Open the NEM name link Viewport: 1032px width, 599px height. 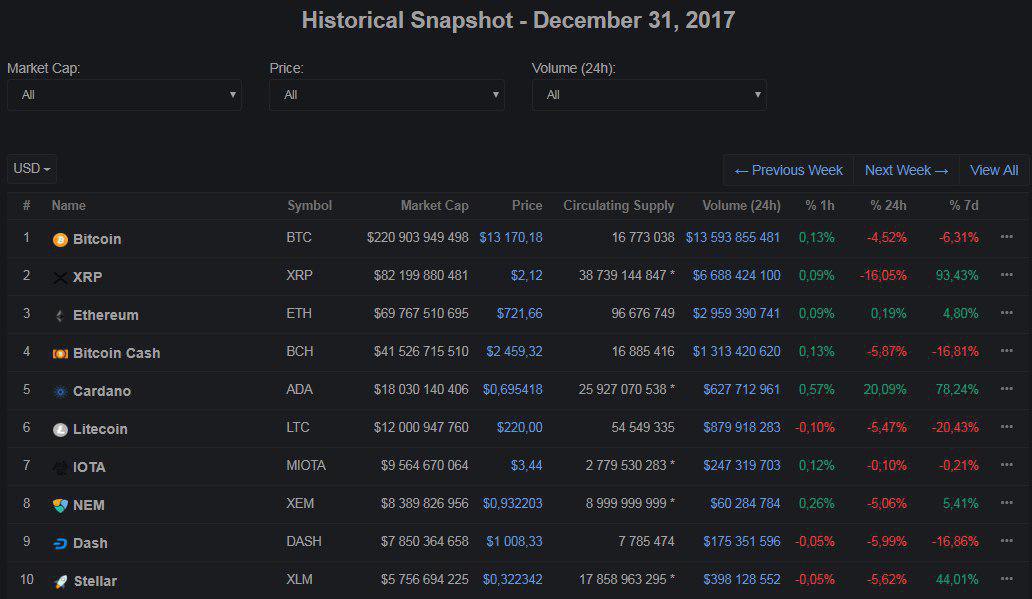point(88,505)
